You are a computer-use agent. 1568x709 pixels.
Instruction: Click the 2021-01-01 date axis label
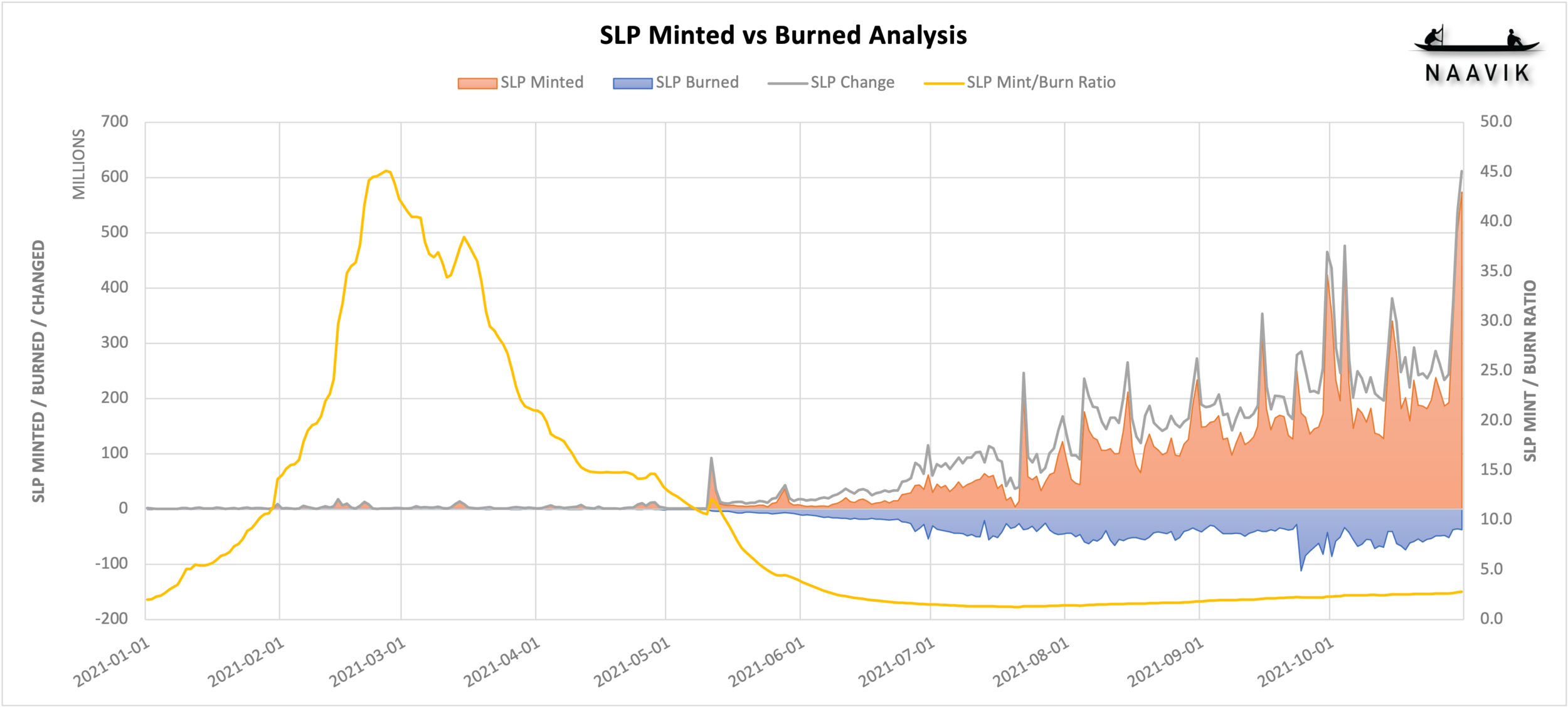(112, 662)
